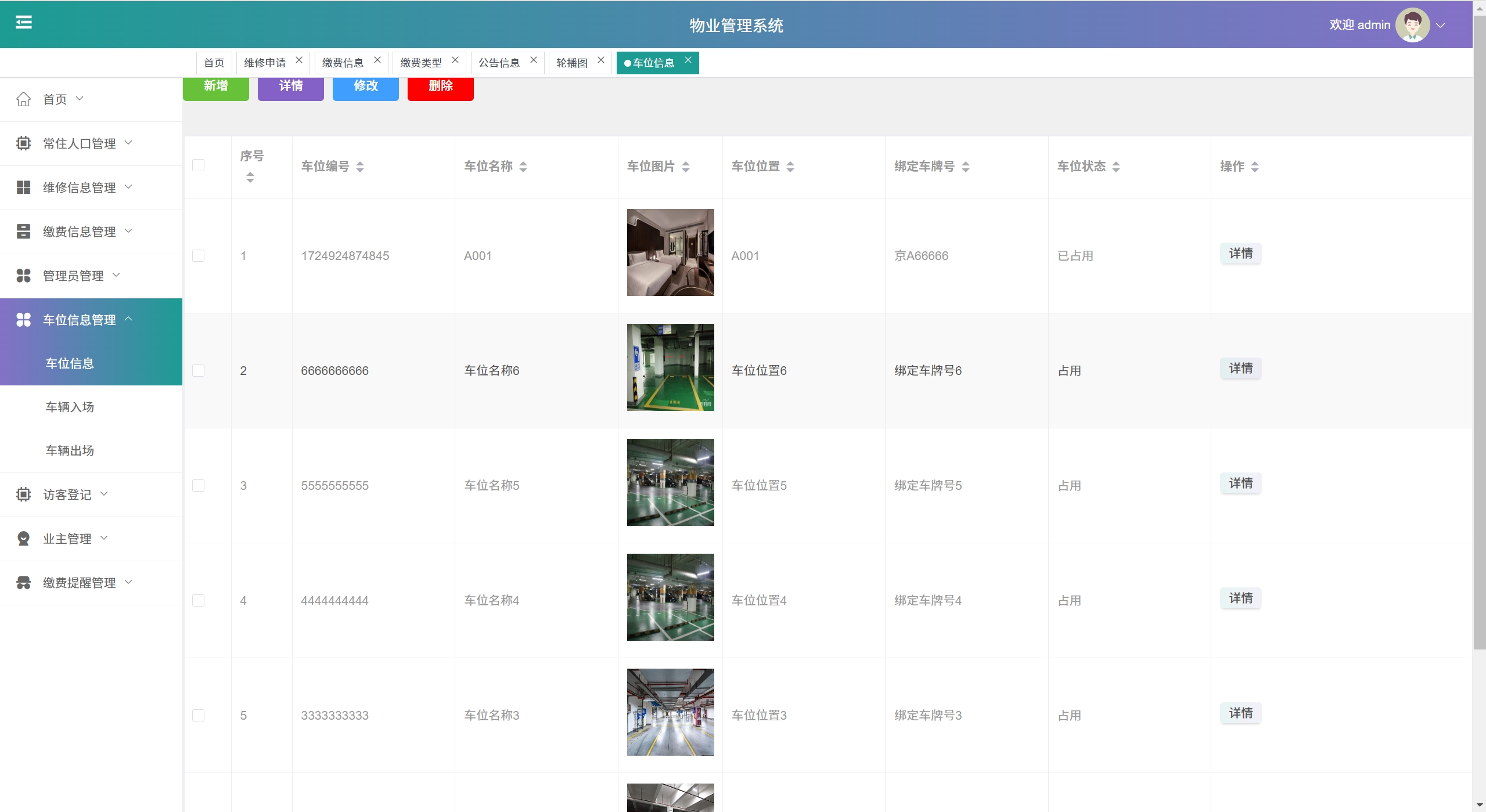Click 业主管理 sidebar icon

pyautogui.click(x=23, y=539)
